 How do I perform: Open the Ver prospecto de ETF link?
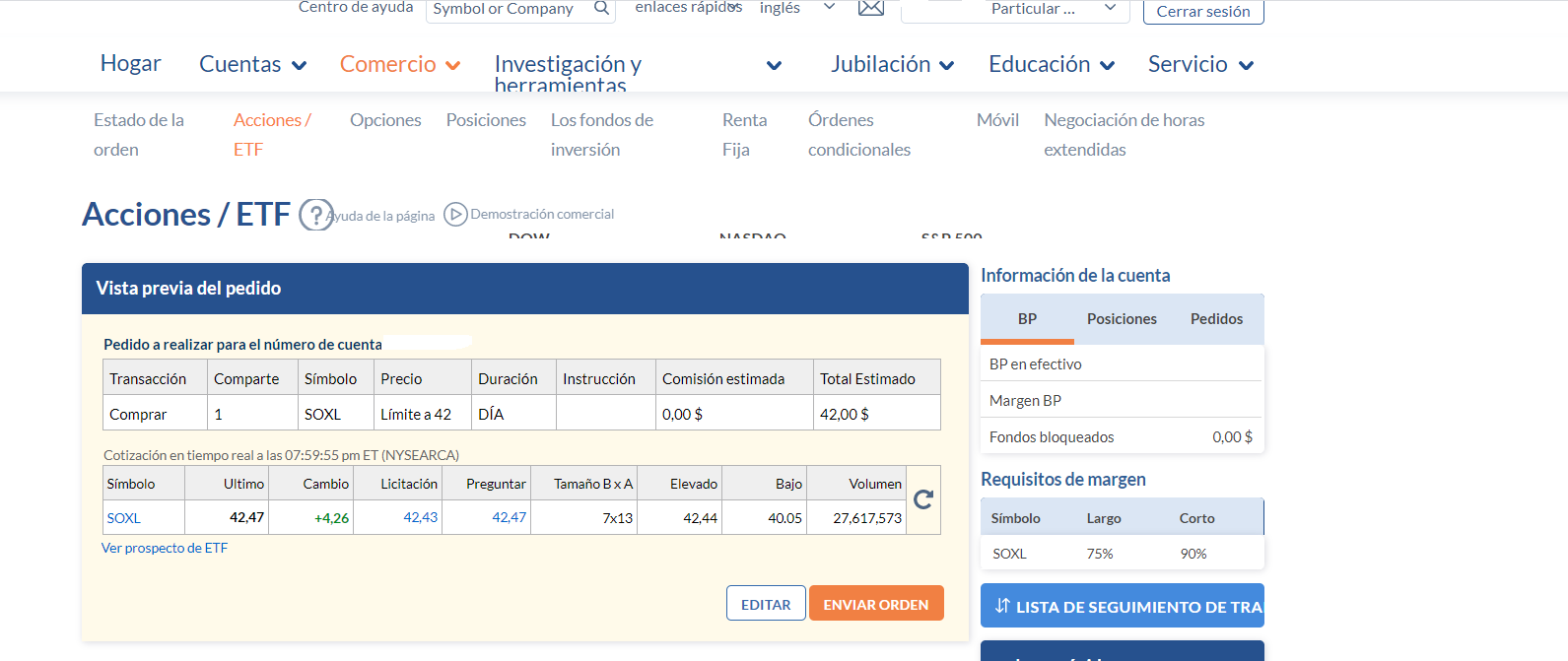click(x=165, y=549)
